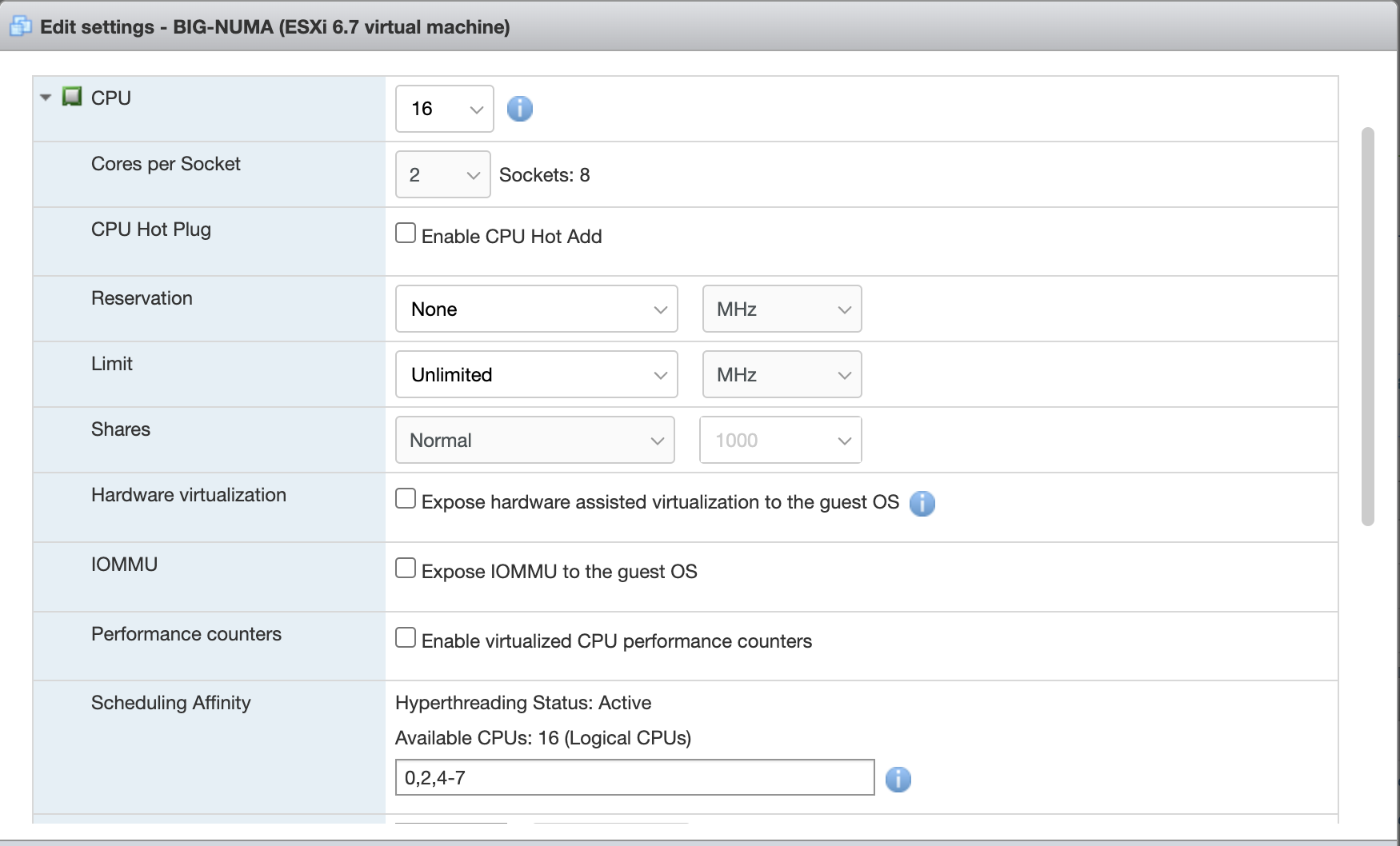Enable CPU Hot Add
Screen dimensions: 1400x846
[x=405, y=233]
